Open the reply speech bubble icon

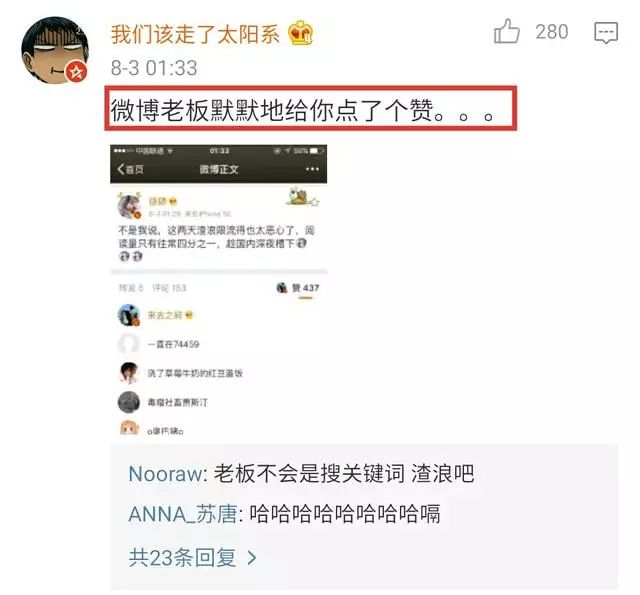[x=606, y=33]
